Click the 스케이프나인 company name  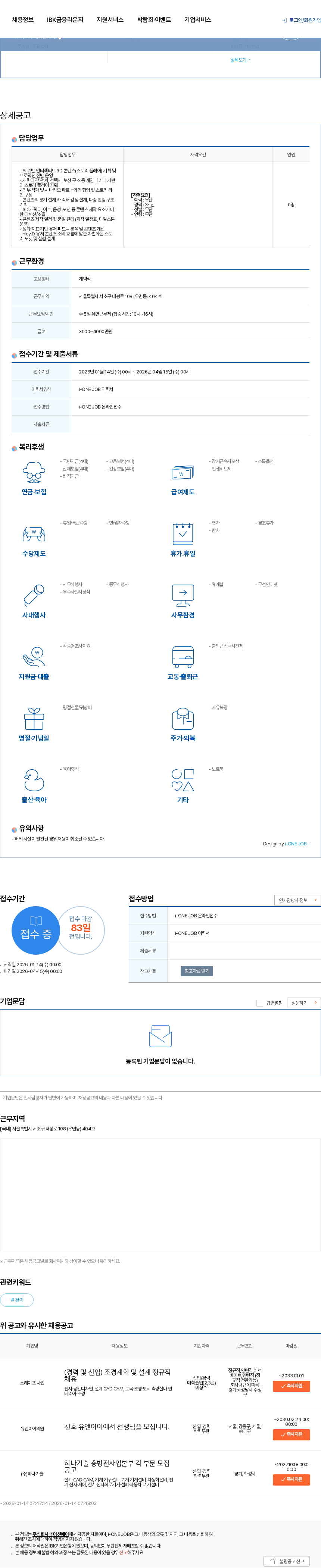pyautogui.click(x=32, y=1382)
